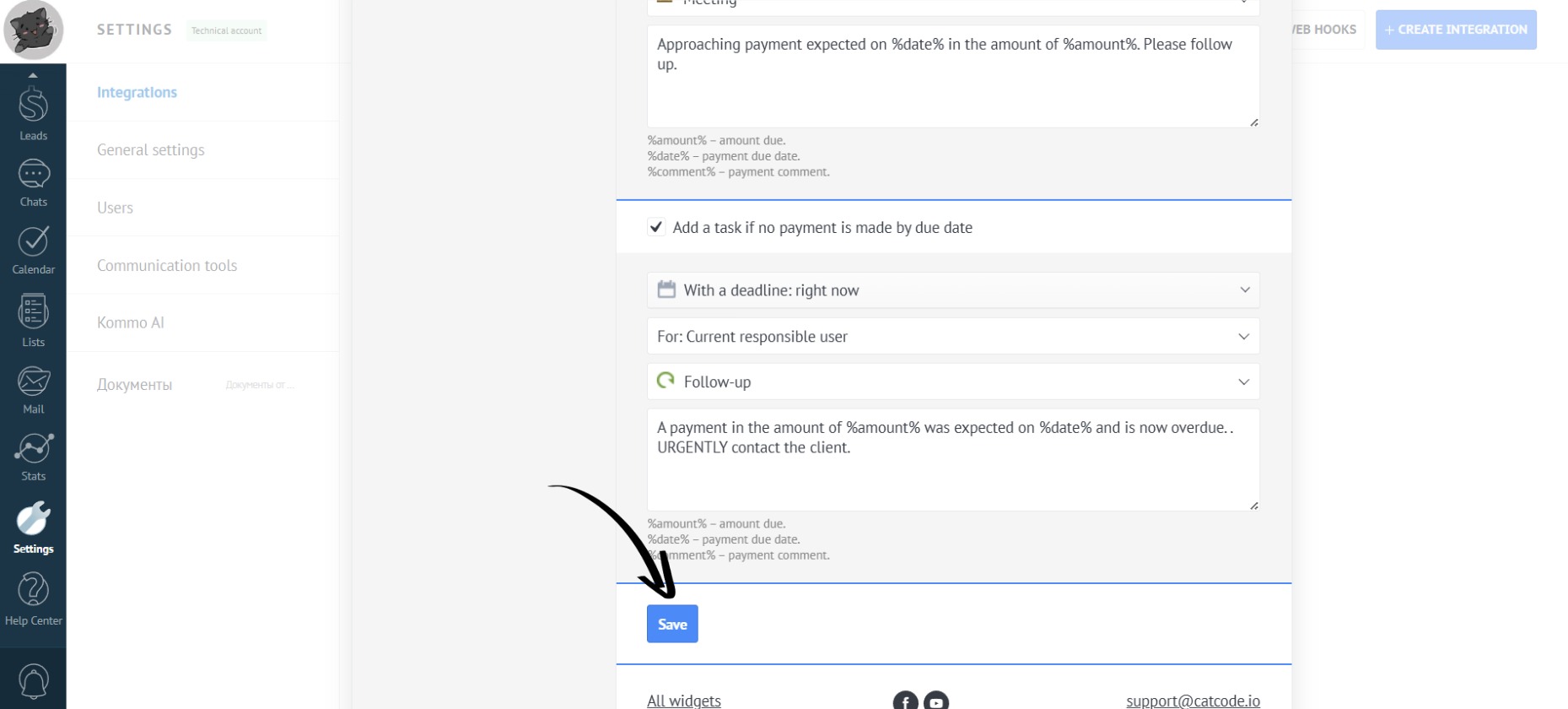Go to the Calendar icon
1568x709 pixels.
tap(33, 250)
